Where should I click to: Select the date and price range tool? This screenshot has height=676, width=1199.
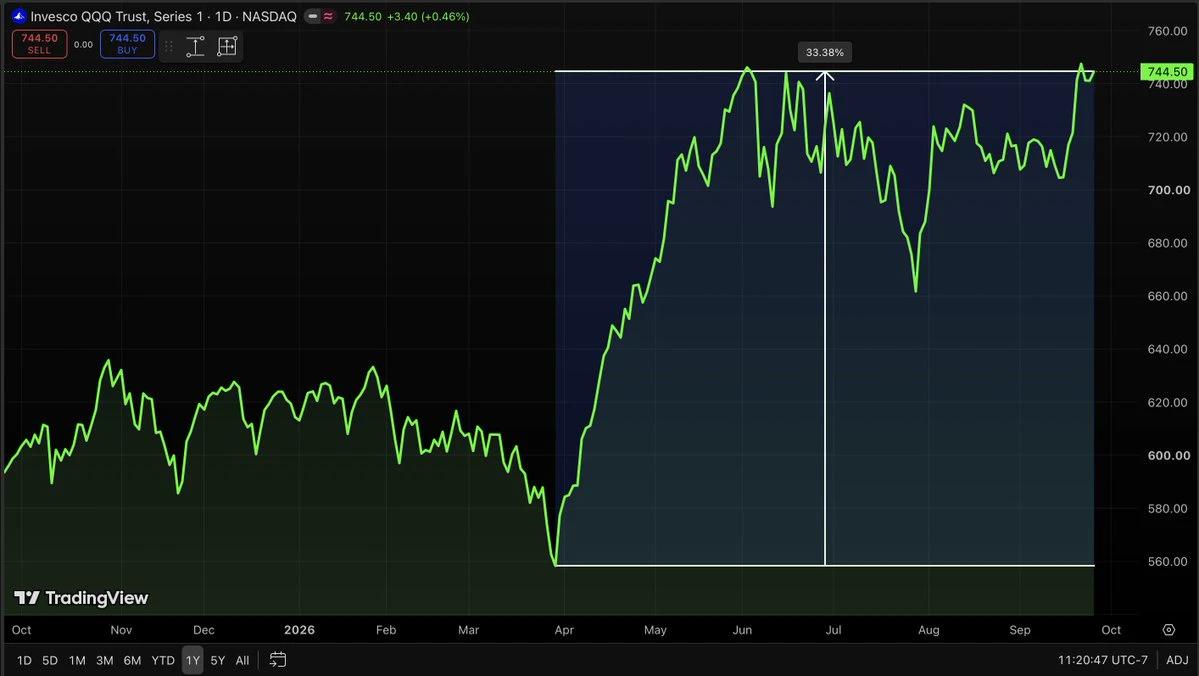point(227,46)
